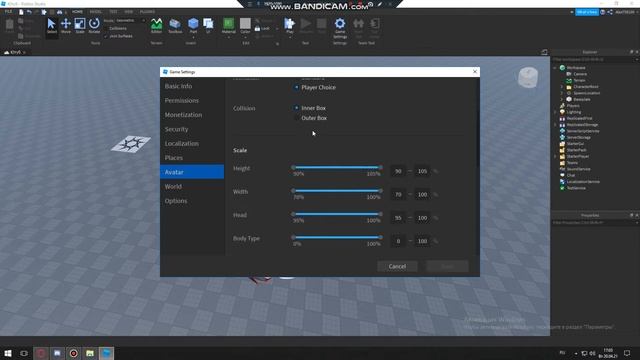Open the FILE menu
Screen dimensions: 640x360
coord(8,12)
